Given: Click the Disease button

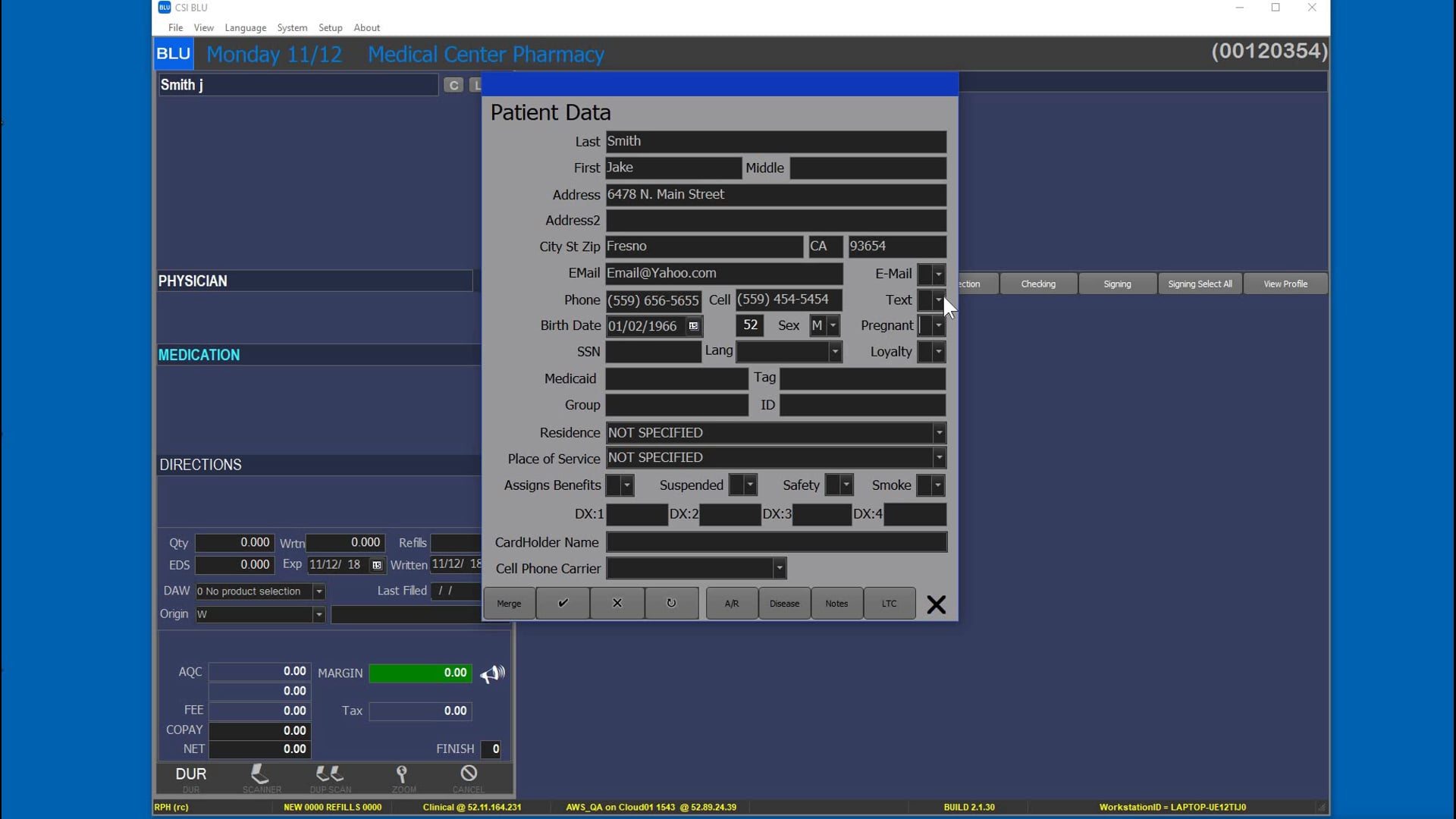Looking at the screenshot, I should pos(784,604).
